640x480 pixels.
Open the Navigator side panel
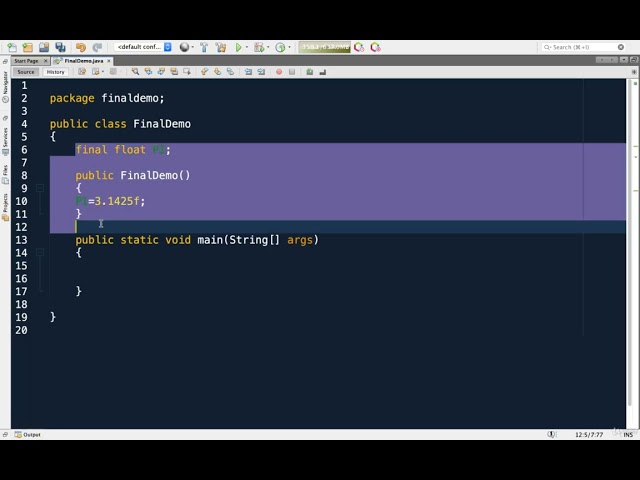tap(5, 86)
